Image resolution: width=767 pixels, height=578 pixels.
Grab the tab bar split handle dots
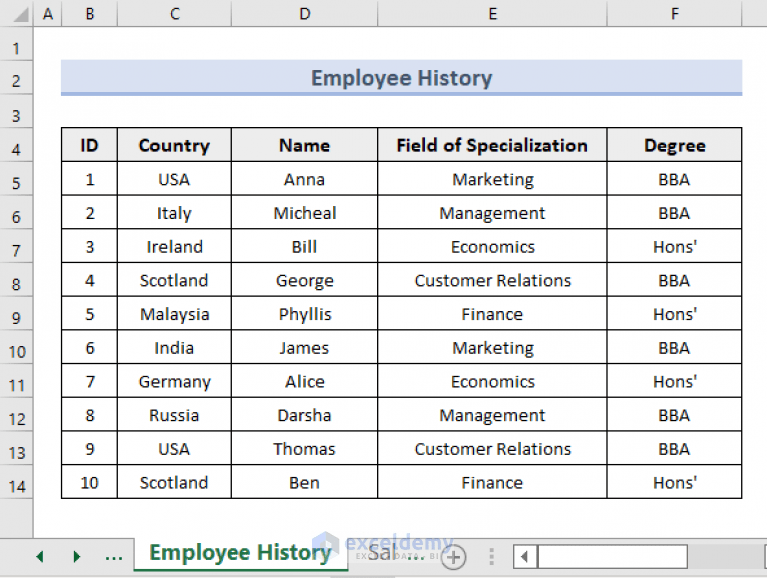[491, 557]
